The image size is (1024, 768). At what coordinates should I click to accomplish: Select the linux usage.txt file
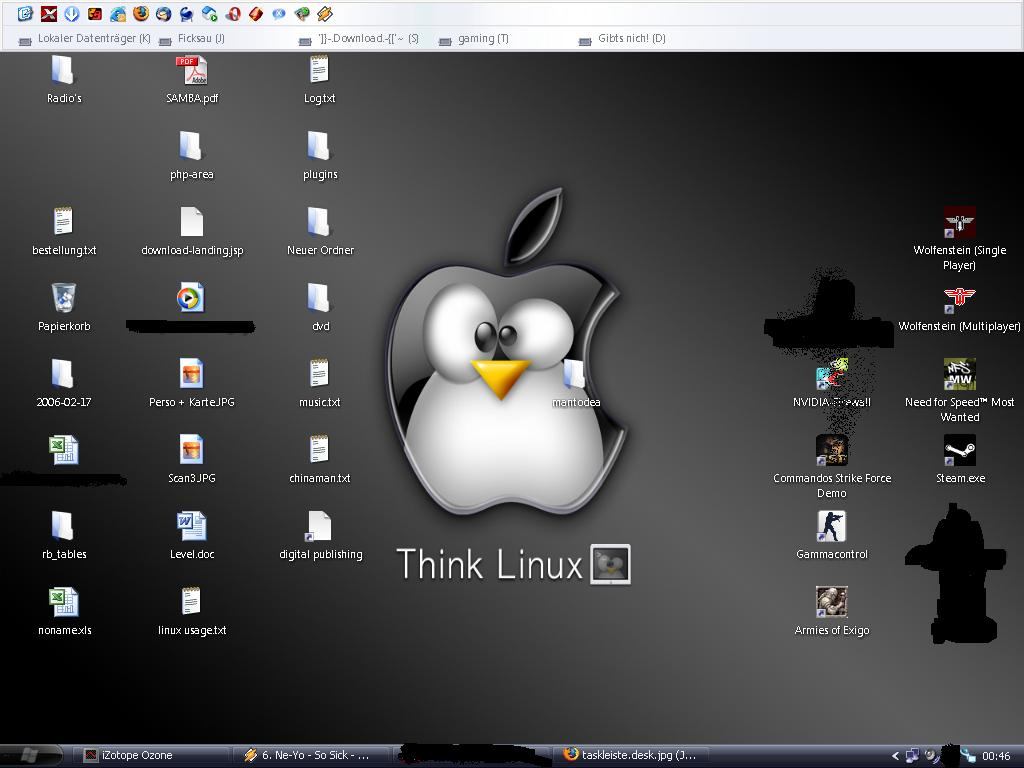pyautogui.click(x=191, y=612)
